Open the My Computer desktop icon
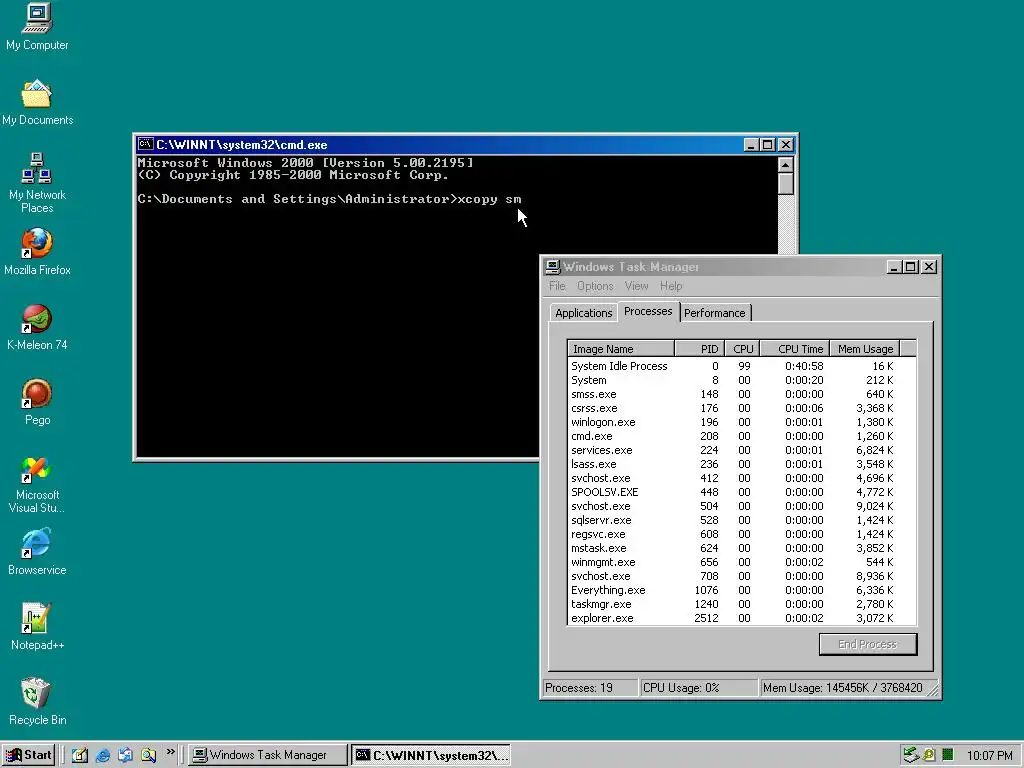Screen dimensions: 1024x768 (x=37, y=27)
